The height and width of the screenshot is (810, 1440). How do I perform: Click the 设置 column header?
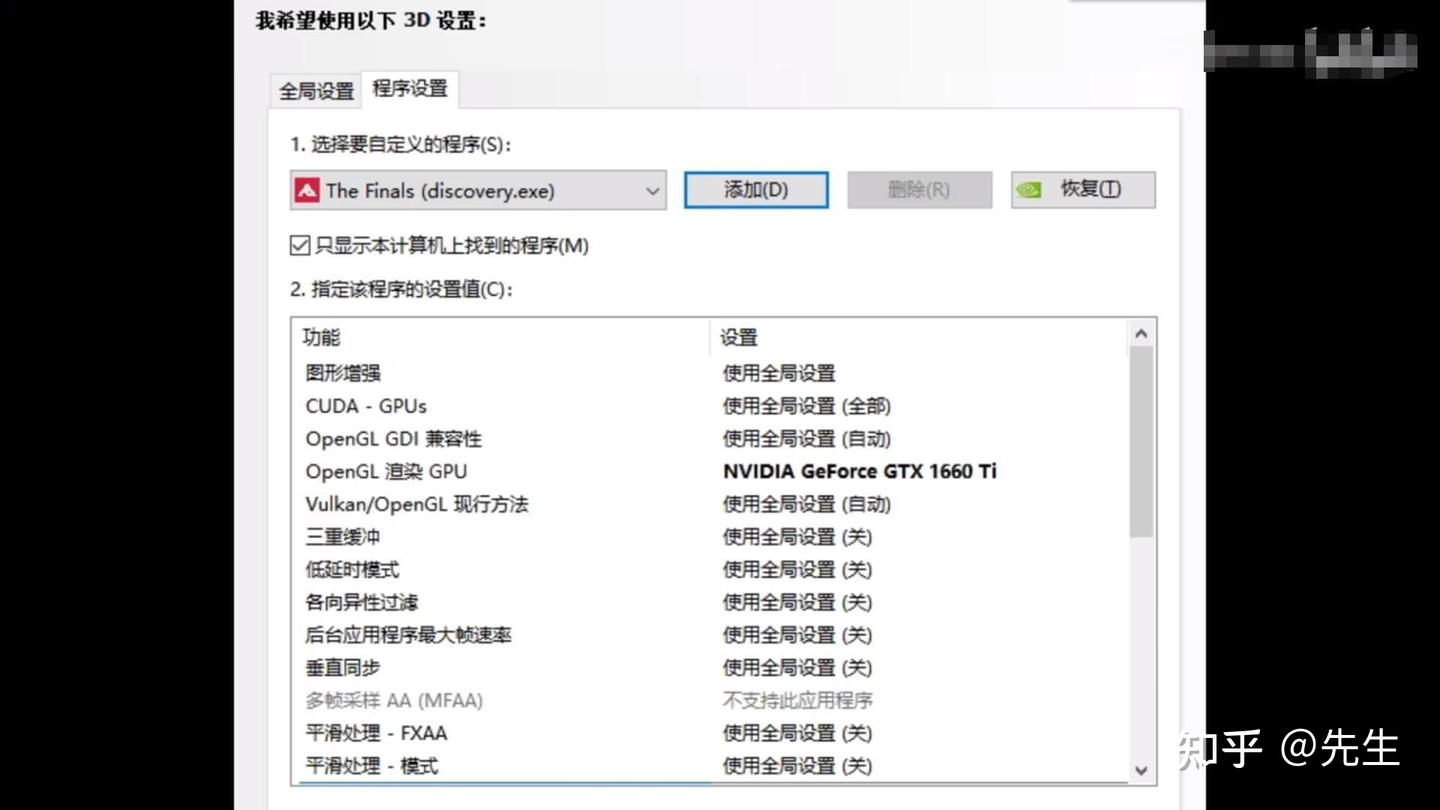point(918,338)
